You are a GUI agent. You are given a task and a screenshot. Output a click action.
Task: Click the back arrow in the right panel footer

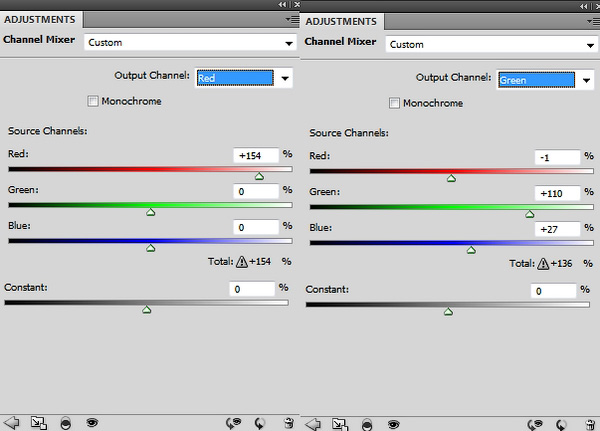pos(313,424)
